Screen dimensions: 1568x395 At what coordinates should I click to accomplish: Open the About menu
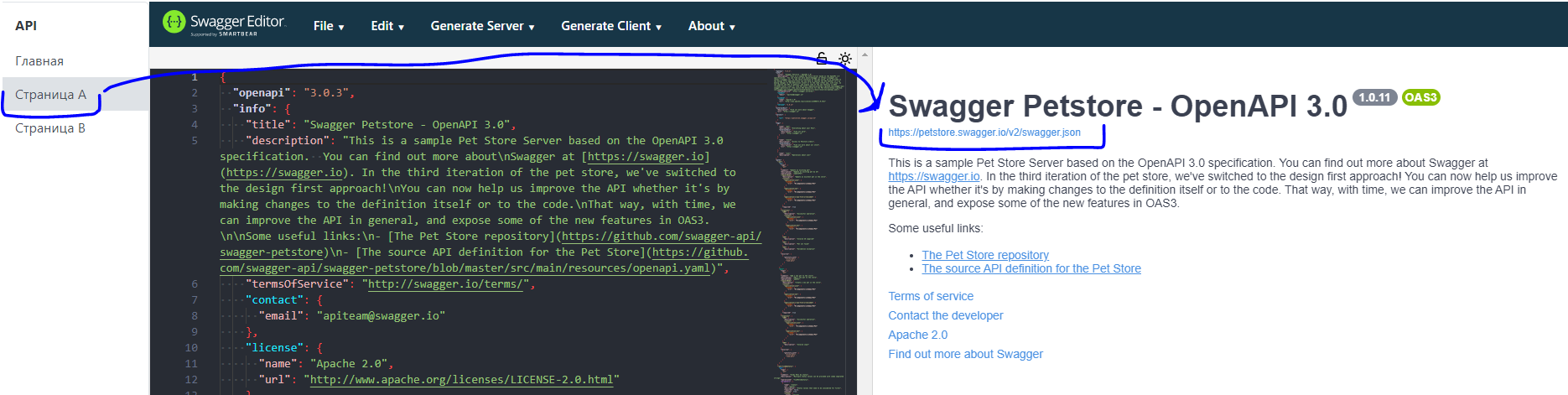[711, 26]
